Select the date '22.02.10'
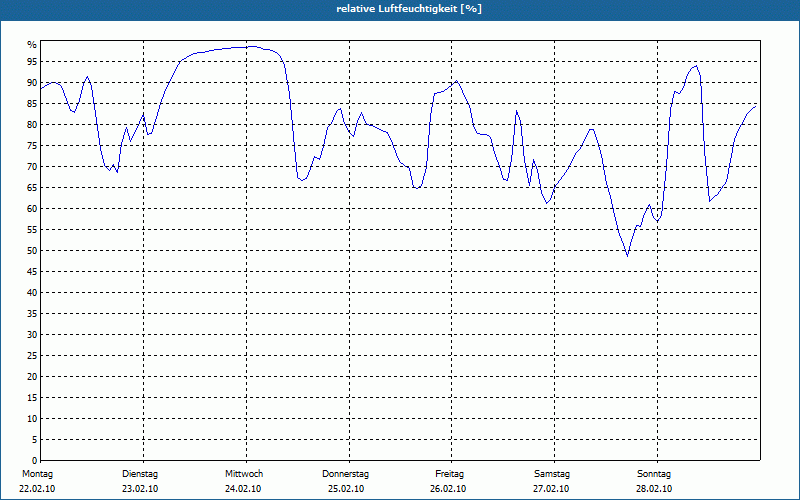The width and height of the screenshot is (800, 500). coord(37,489)
